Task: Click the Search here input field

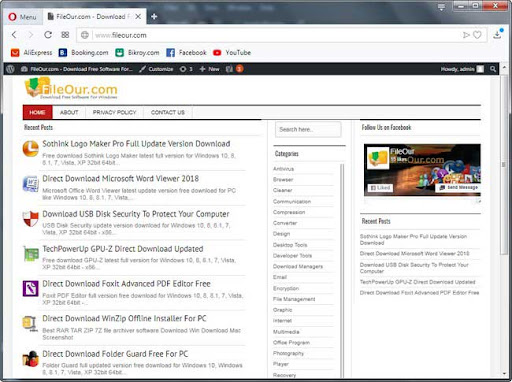Action: pos(308,129)
